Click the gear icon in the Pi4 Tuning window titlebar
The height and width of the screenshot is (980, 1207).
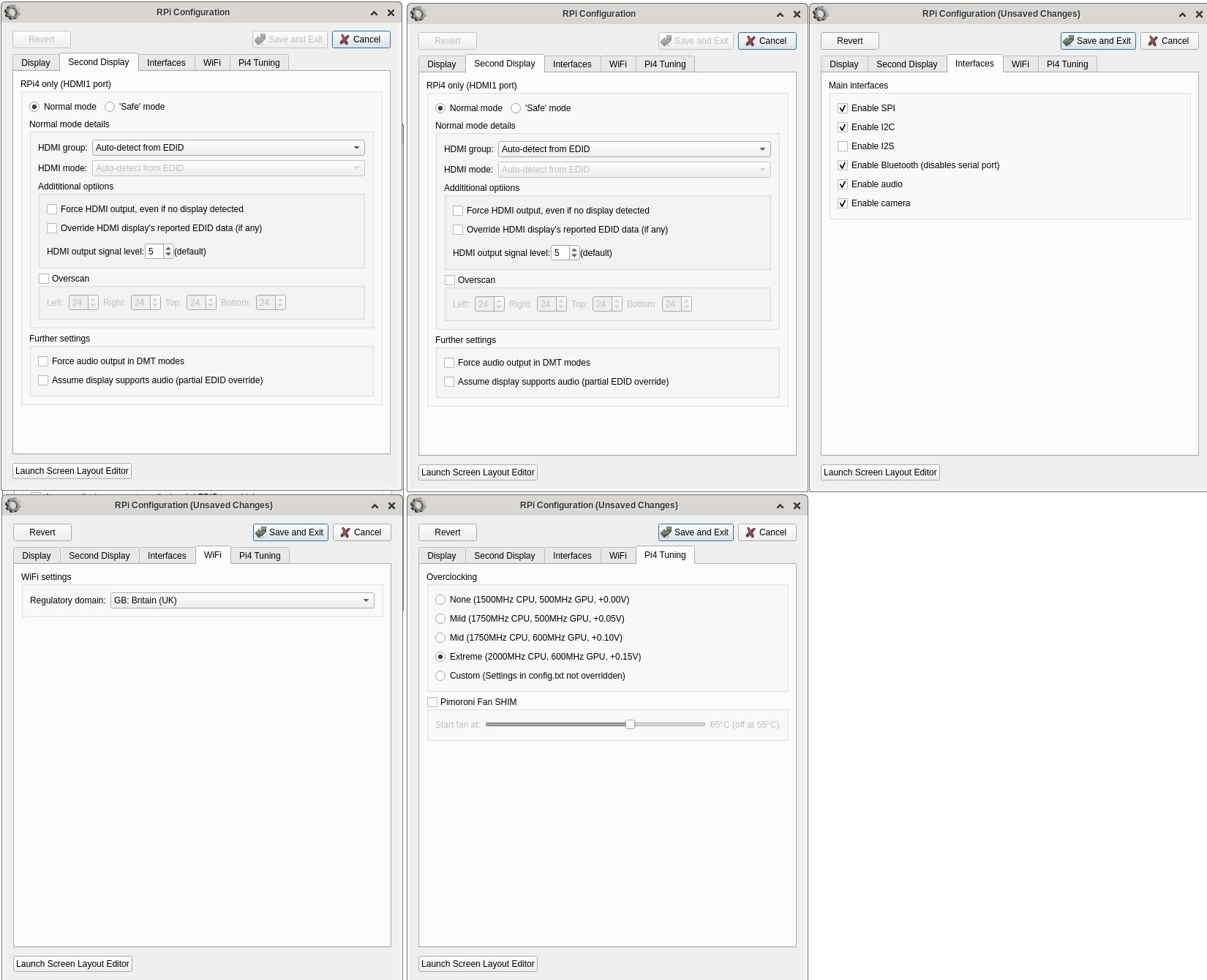(x=418, y=505)
